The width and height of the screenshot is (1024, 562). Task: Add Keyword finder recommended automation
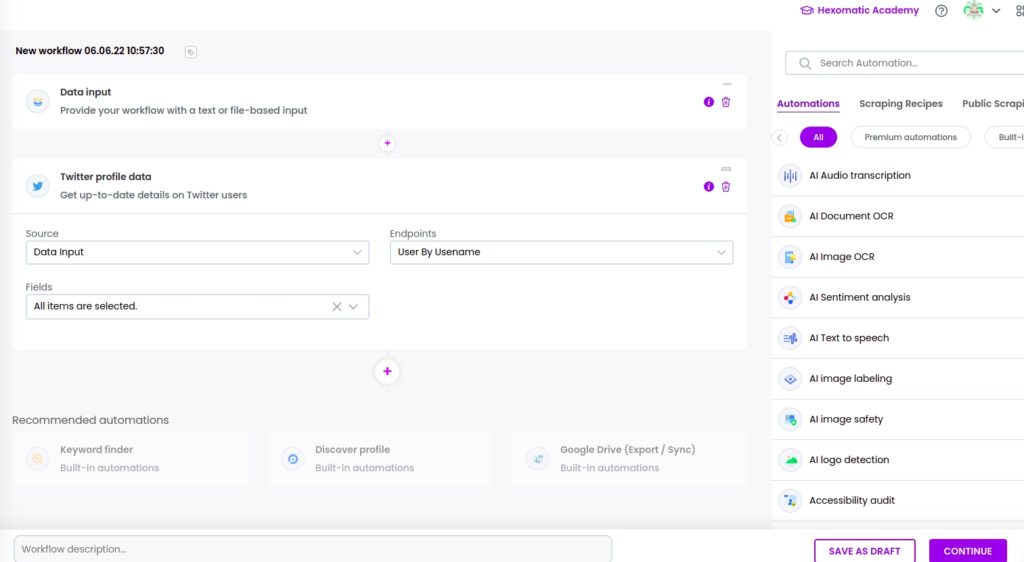[x=129, y=459]
